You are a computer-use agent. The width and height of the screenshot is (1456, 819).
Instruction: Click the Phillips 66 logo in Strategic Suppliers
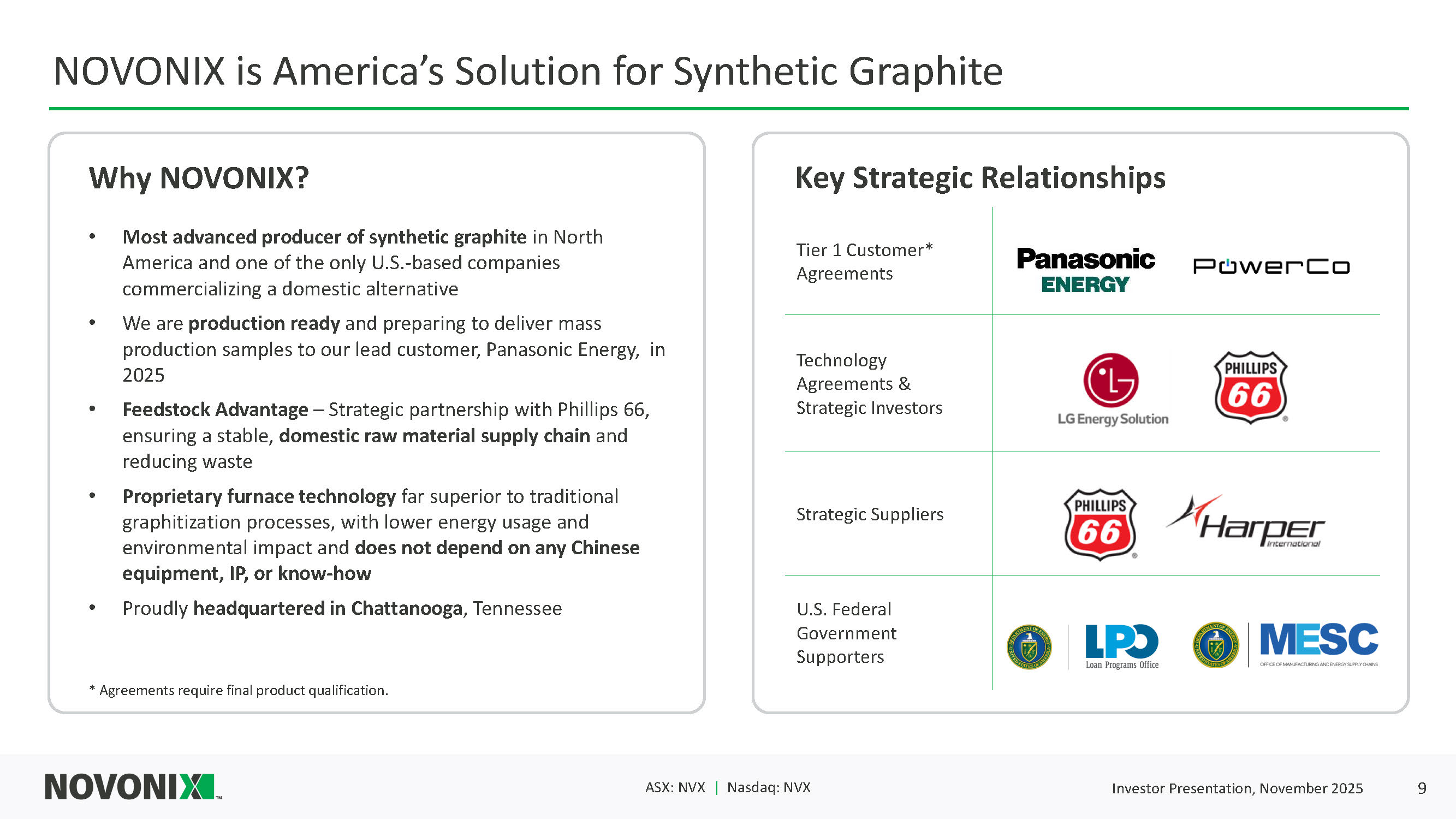1100,525
